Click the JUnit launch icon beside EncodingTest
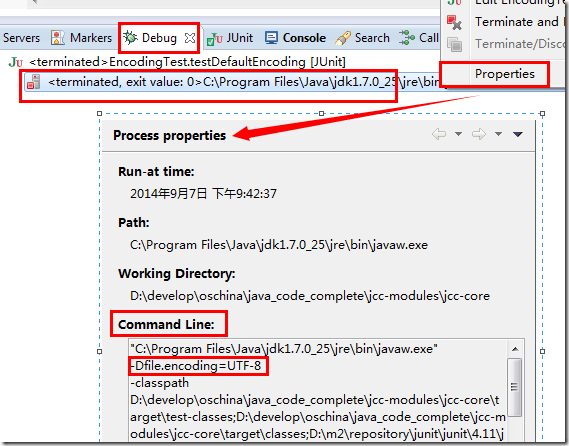This screenshot has height=446, width=569. click(15, 62)
